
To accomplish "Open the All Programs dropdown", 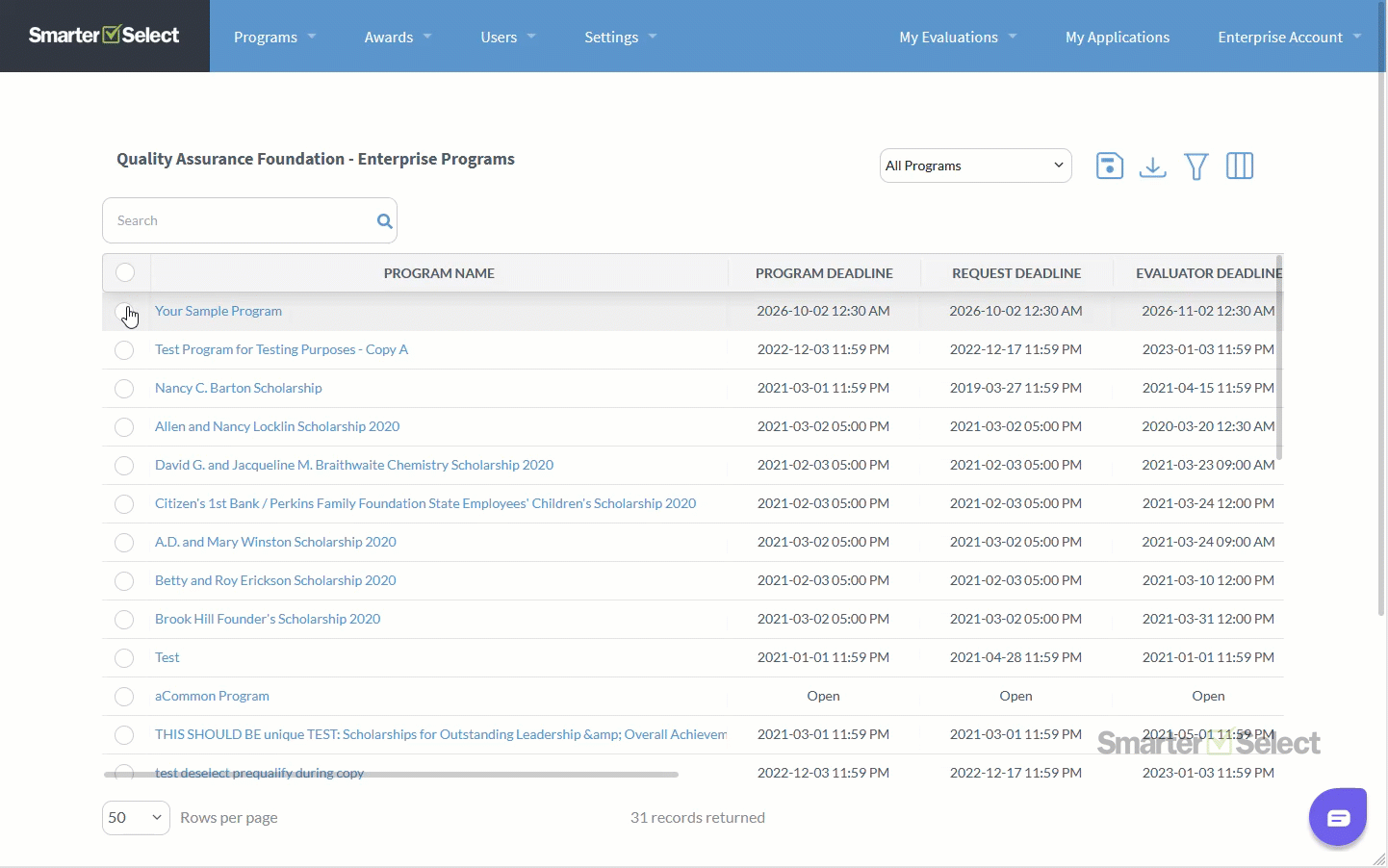I will tap(975, 166).
